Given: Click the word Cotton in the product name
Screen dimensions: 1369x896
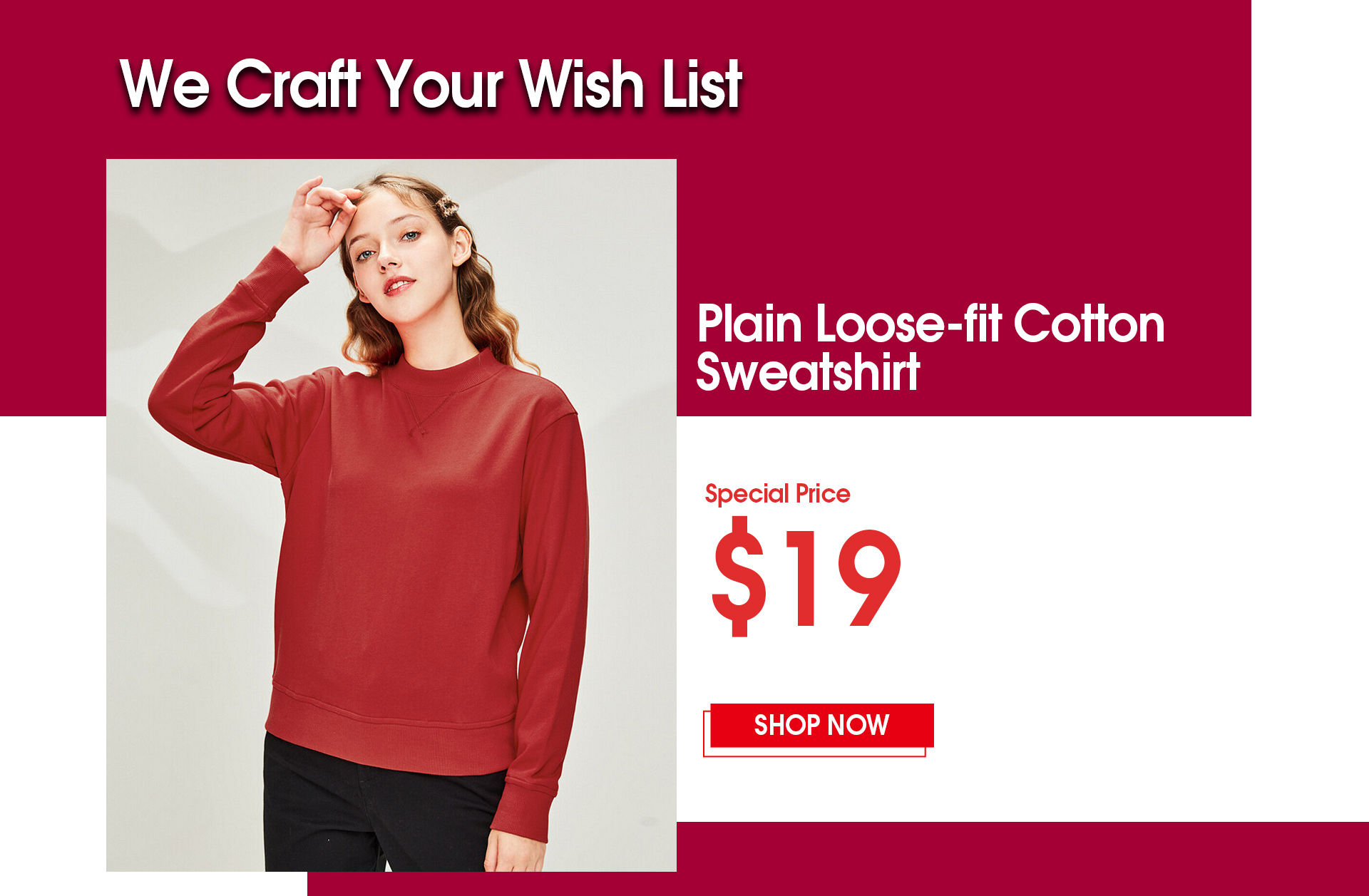Looking at the screenshot, I should [1089, 324].
